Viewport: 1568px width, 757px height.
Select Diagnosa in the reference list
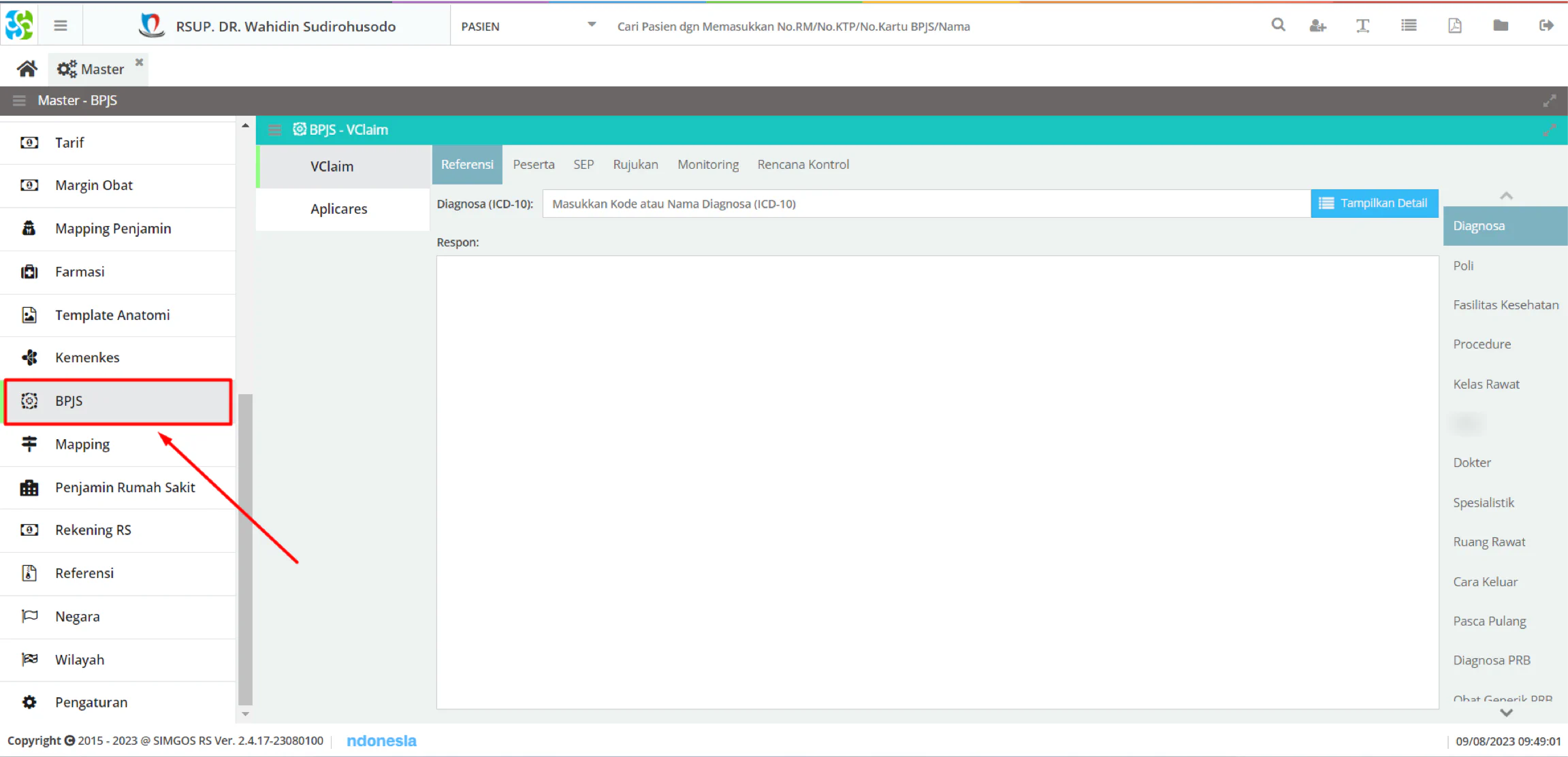1505,226
